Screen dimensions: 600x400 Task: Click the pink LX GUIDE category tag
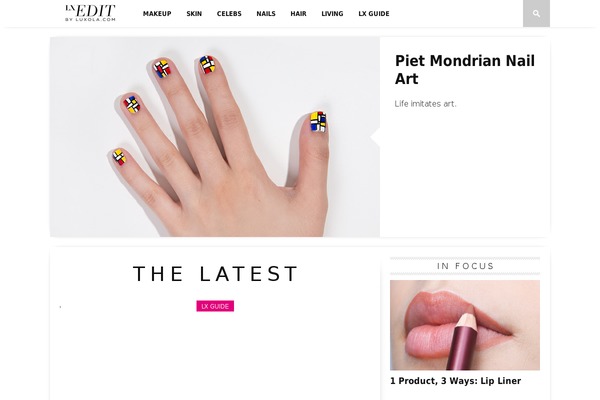(215, 306)
